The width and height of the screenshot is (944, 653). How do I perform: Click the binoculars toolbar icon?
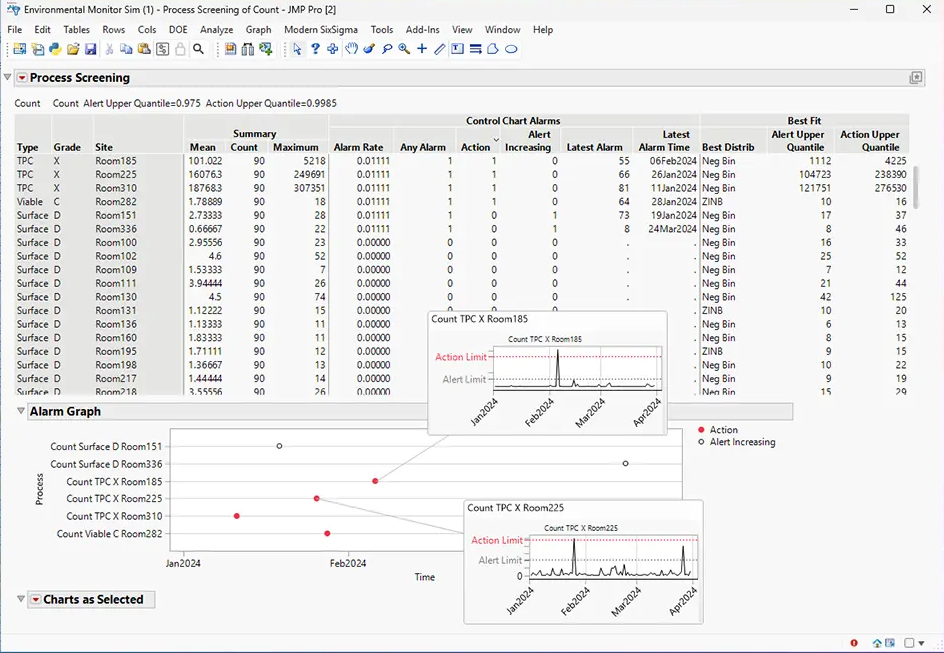pyautogui.click(x=248, y=49)
